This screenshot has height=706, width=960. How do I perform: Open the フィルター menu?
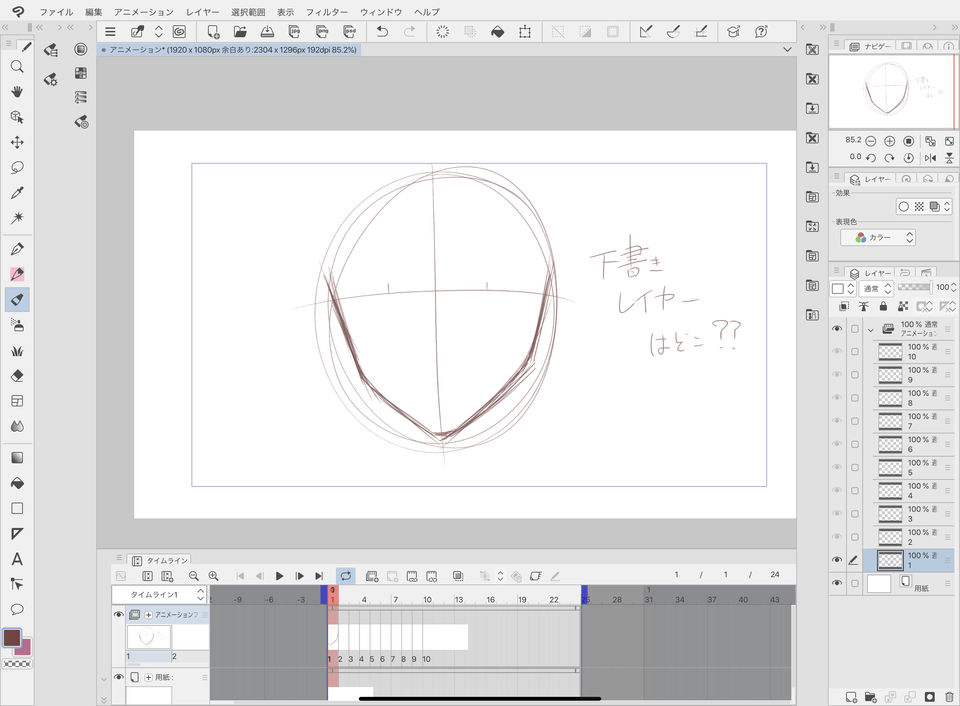pyautogui.click(x=327, y=11)
